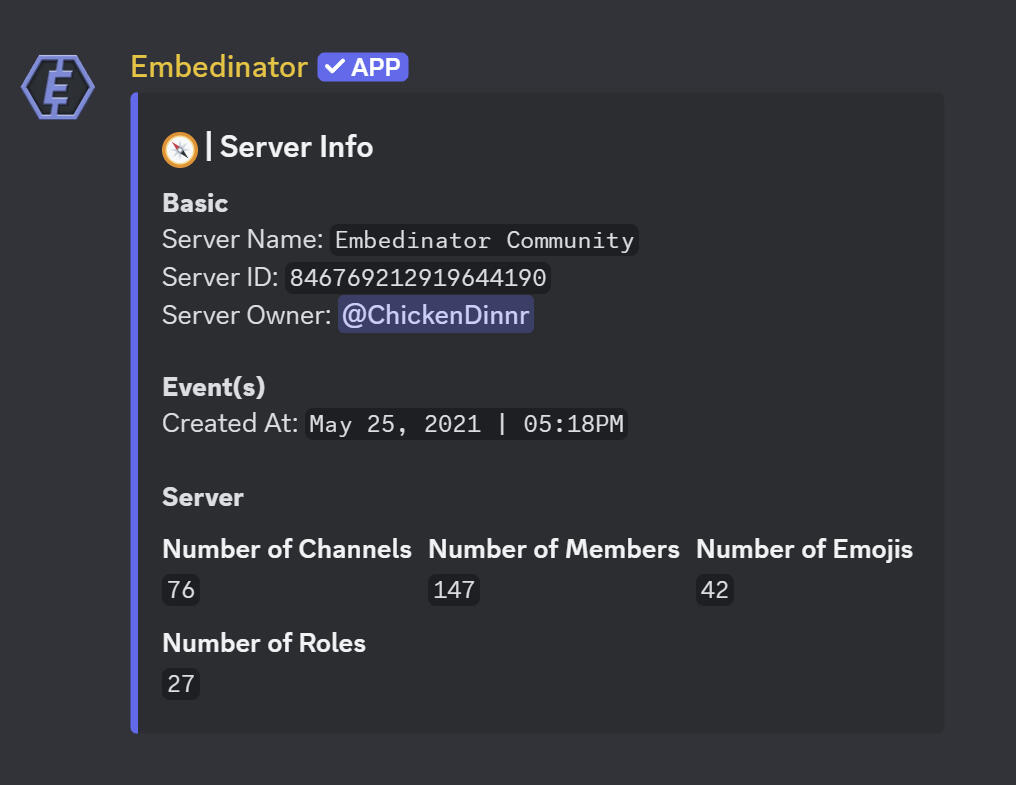
Task: Click the Number of Channels field heading
Action: tap(287, 549)
